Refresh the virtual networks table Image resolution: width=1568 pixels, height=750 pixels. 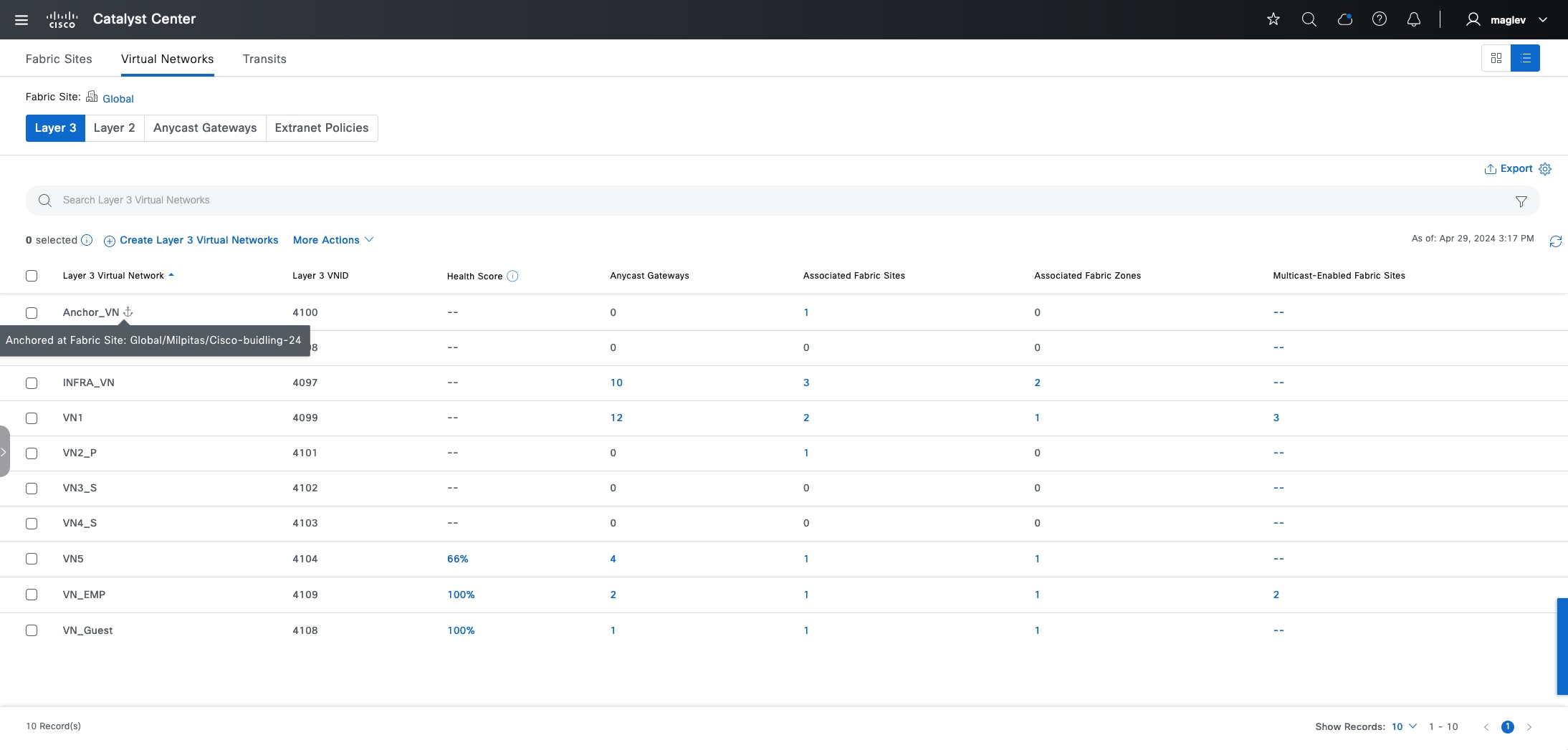tap(1555, 241)
